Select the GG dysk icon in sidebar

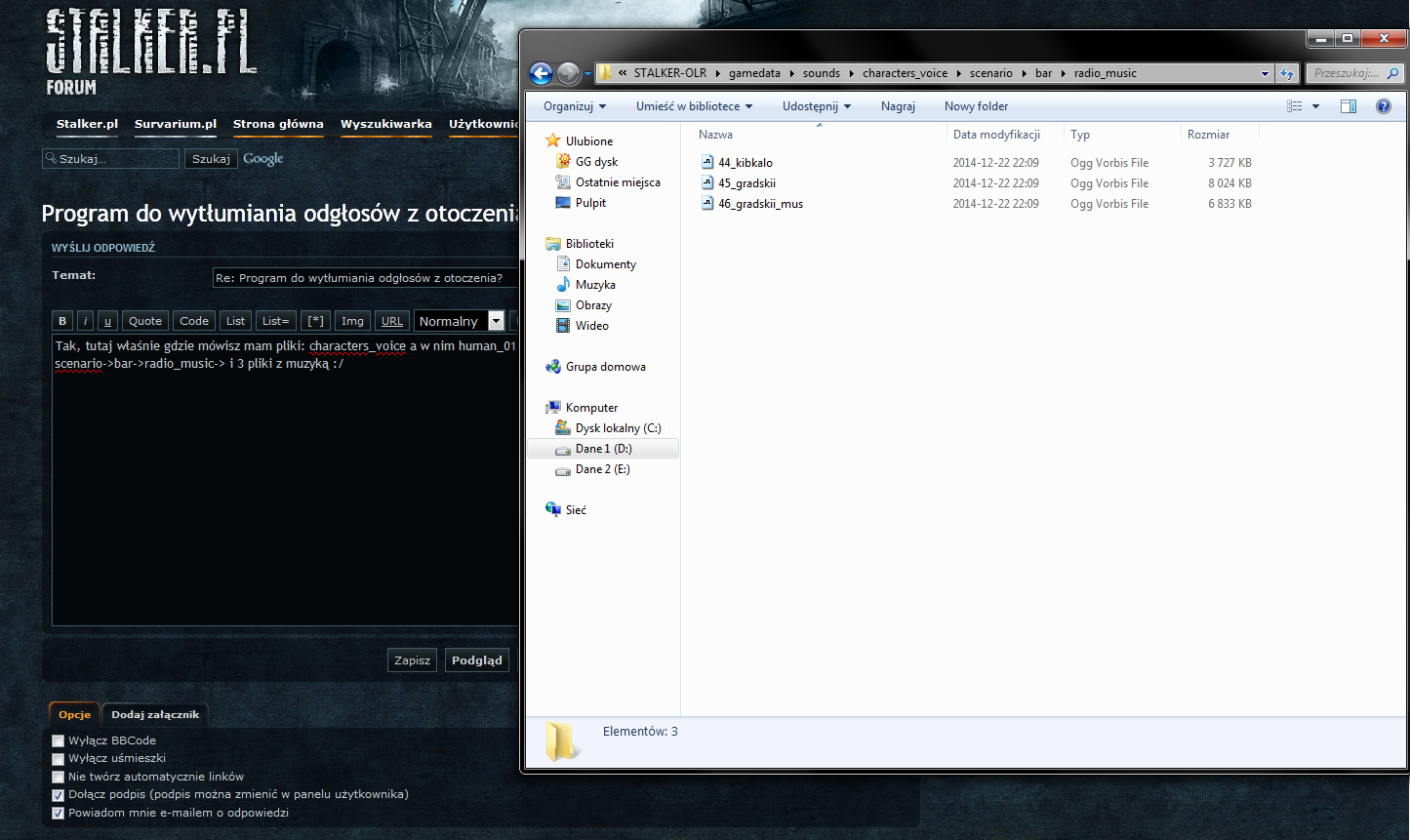pyautogui.click(x=563, y=161)
